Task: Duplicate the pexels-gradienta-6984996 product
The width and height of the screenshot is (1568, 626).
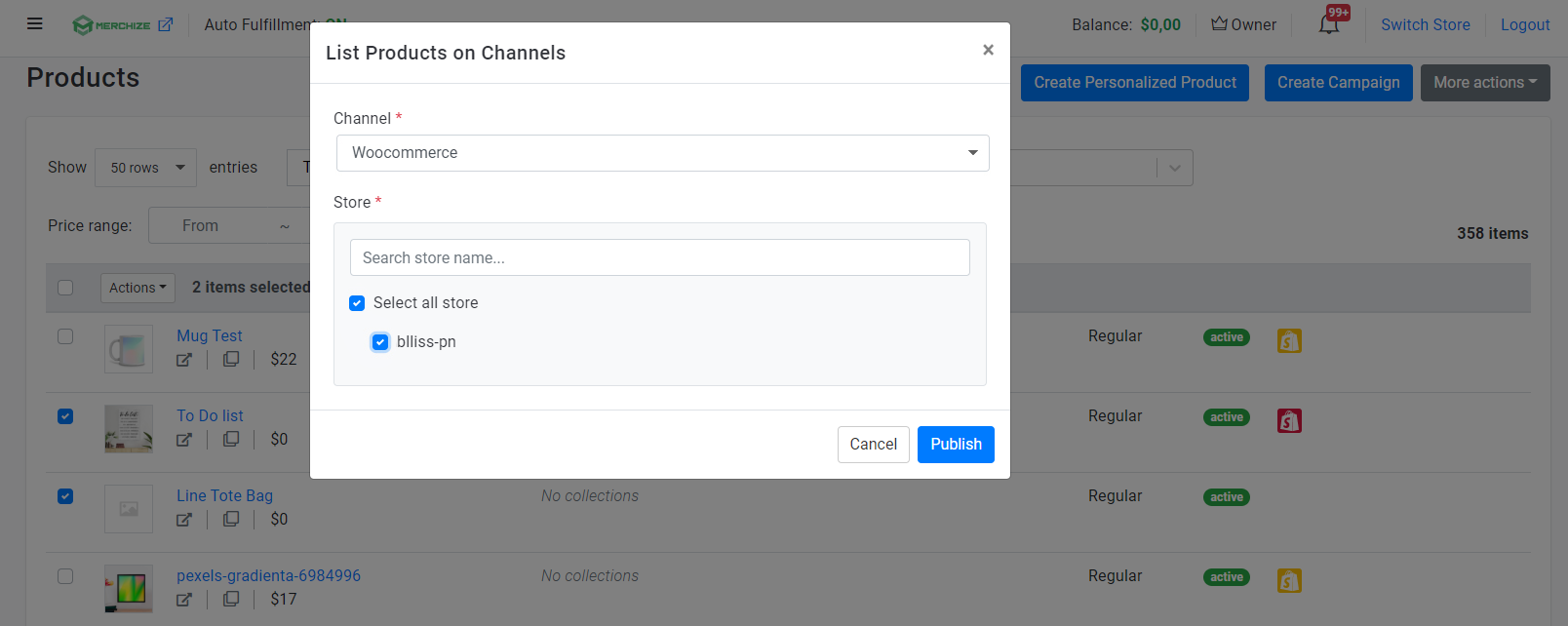Action: click(x=231, y=599)
